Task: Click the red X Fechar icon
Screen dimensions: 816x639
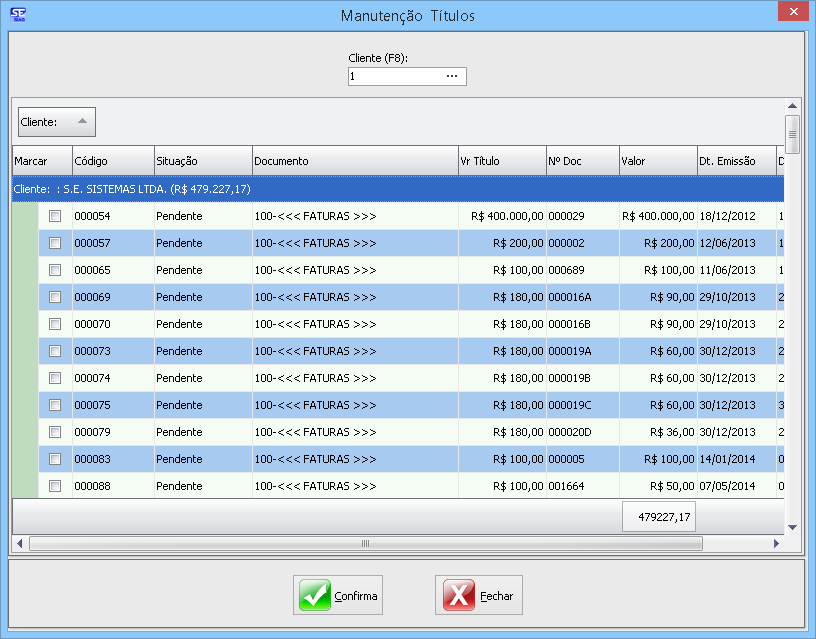Action: tap(458, 595)
